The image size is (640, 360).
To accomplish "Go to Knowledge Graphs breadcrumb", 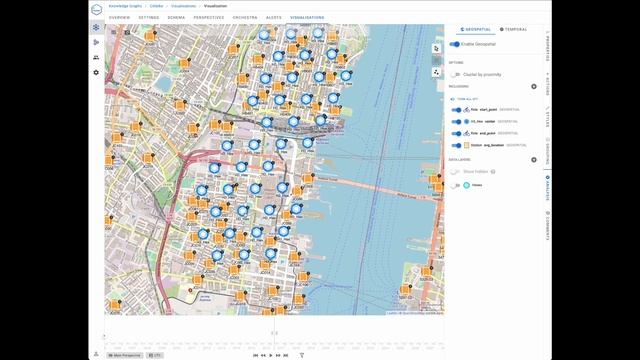I will (x=125, y=6).
